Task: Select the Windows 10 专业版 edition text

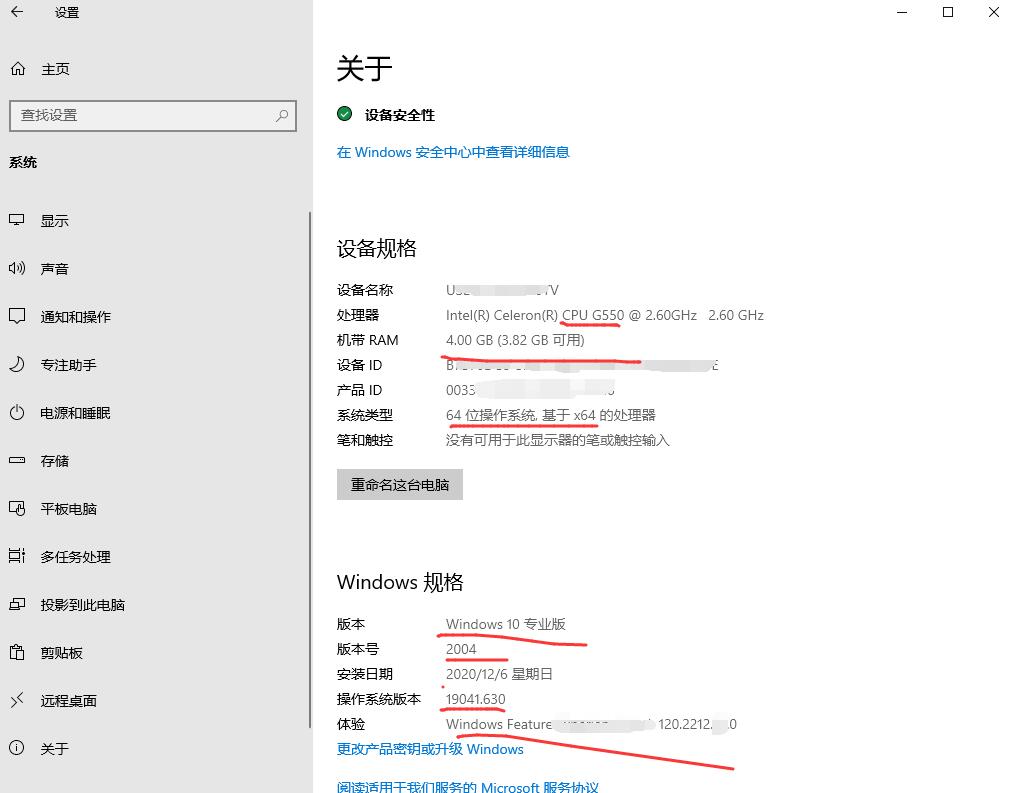Action: point(506,624)
